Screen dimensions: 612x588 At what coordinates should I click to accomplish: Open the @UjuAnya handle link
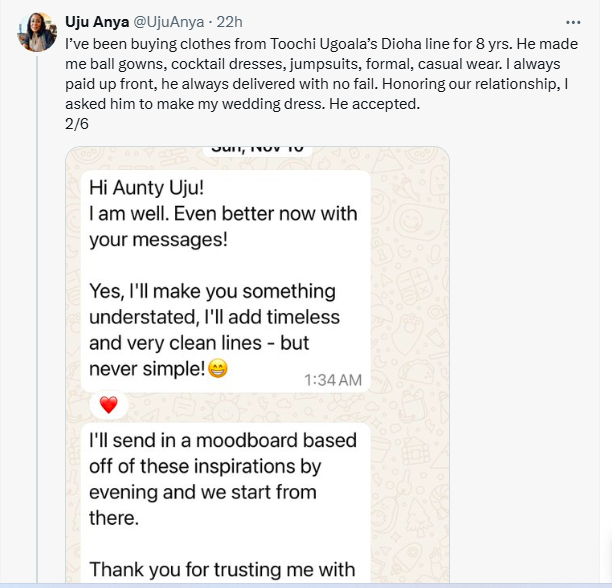[169, 21]
